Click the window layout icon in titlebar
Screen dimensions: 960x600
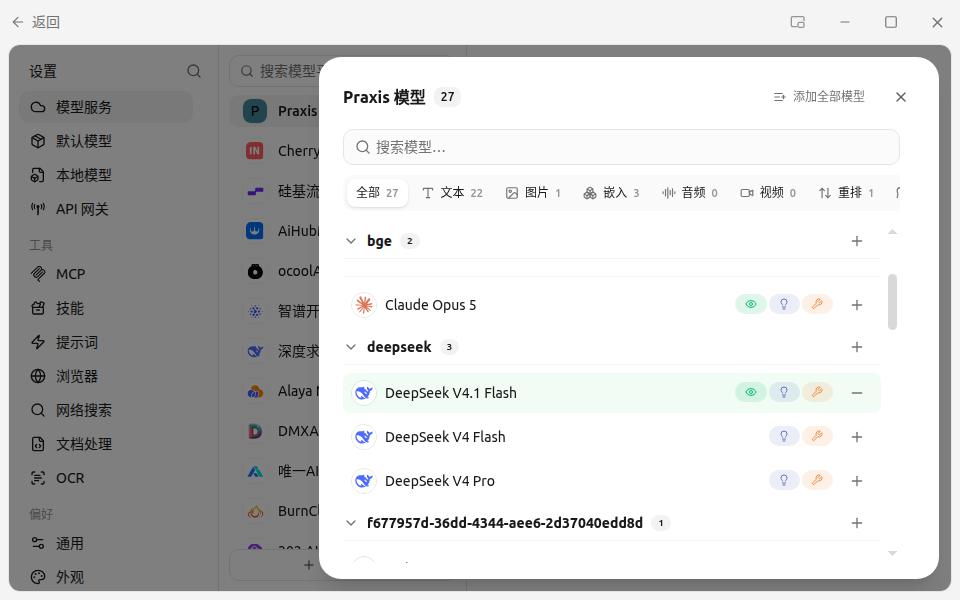pyautogui.click(x=797, y=23)
